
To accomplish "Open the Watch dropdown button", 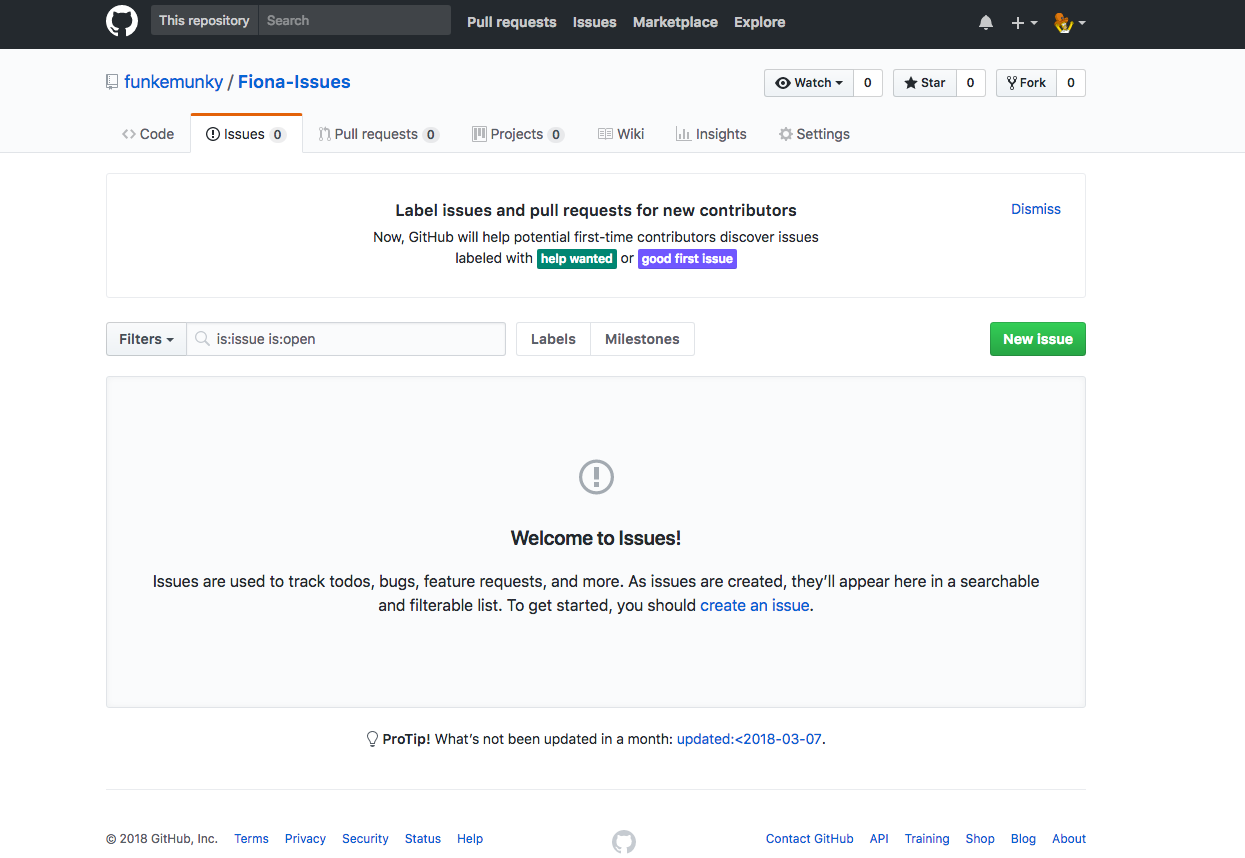I will point(809,83).
